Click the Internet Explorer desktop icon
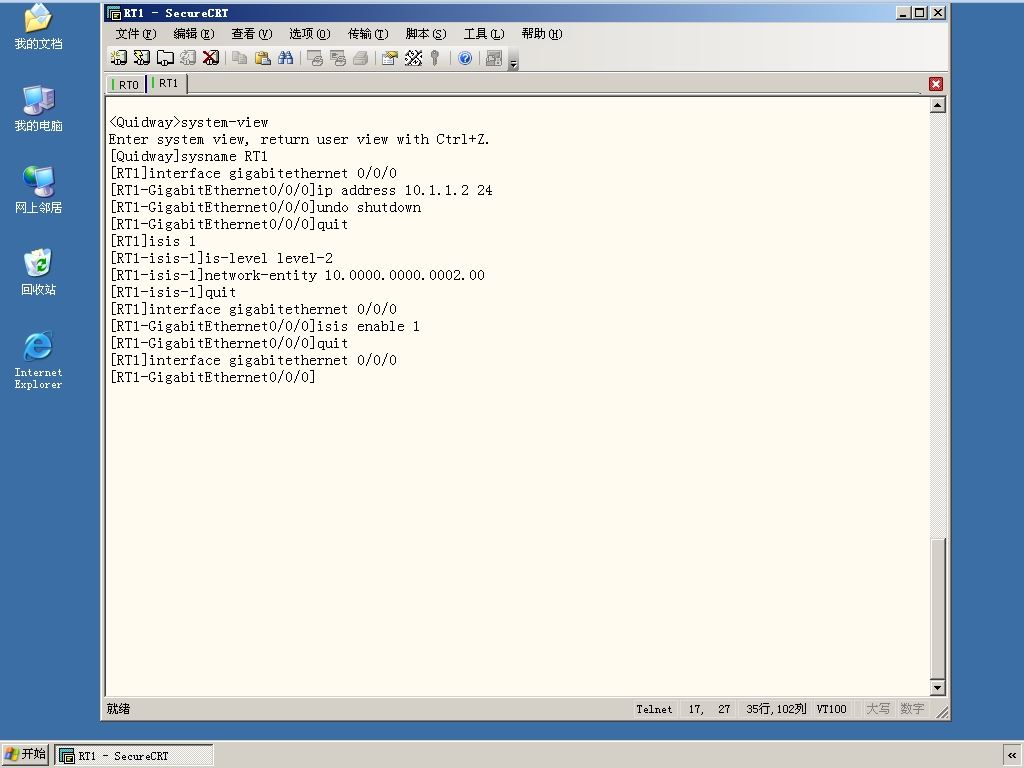The height and width of the screenshot is (768, 1024). click(x=39, y=360)
